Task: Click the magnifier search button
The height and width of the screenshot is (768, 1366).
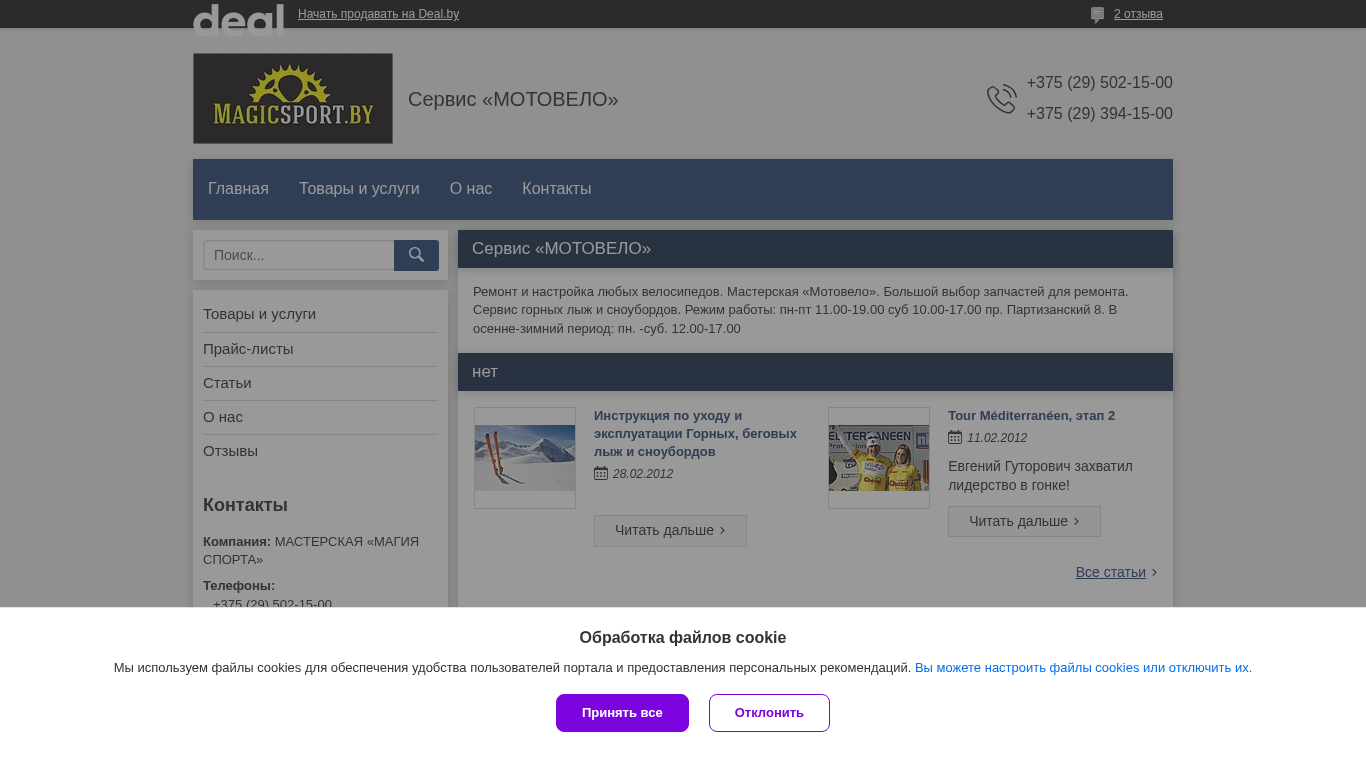Action: click(x=416, y=255)
